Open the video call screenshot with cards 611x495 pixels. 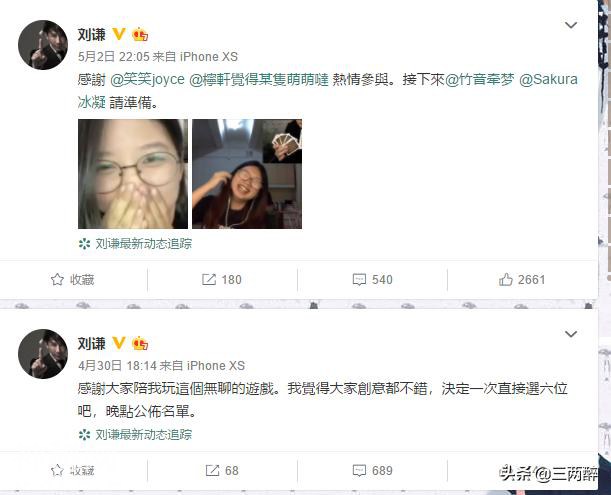[x=247, y=174]
